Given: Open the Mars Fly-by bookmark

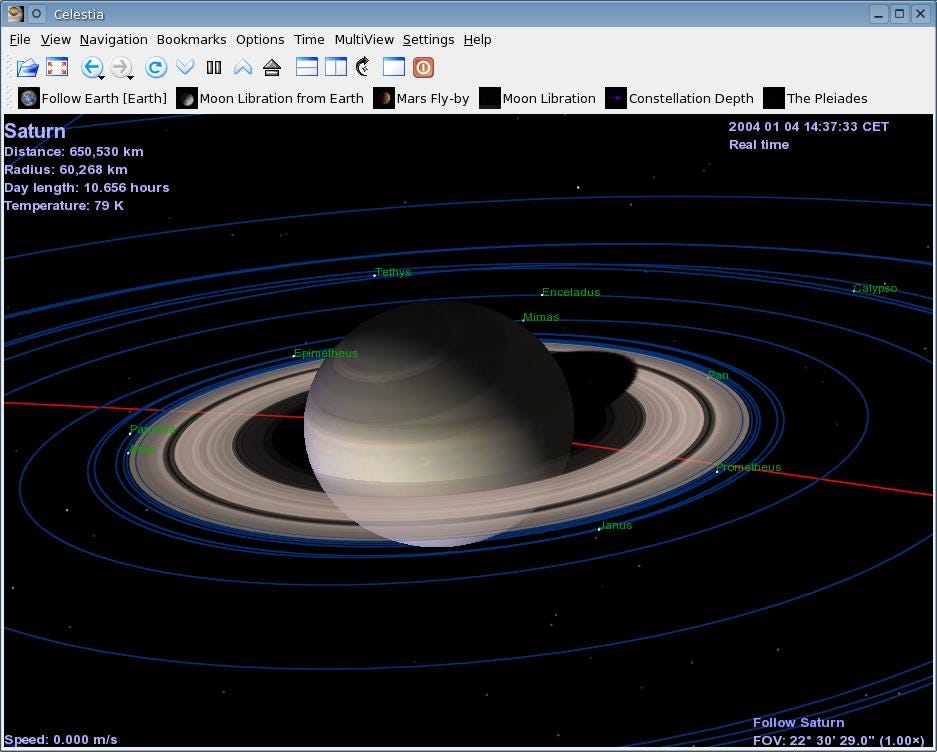Looking at the screenshot, I should [421, 98].
